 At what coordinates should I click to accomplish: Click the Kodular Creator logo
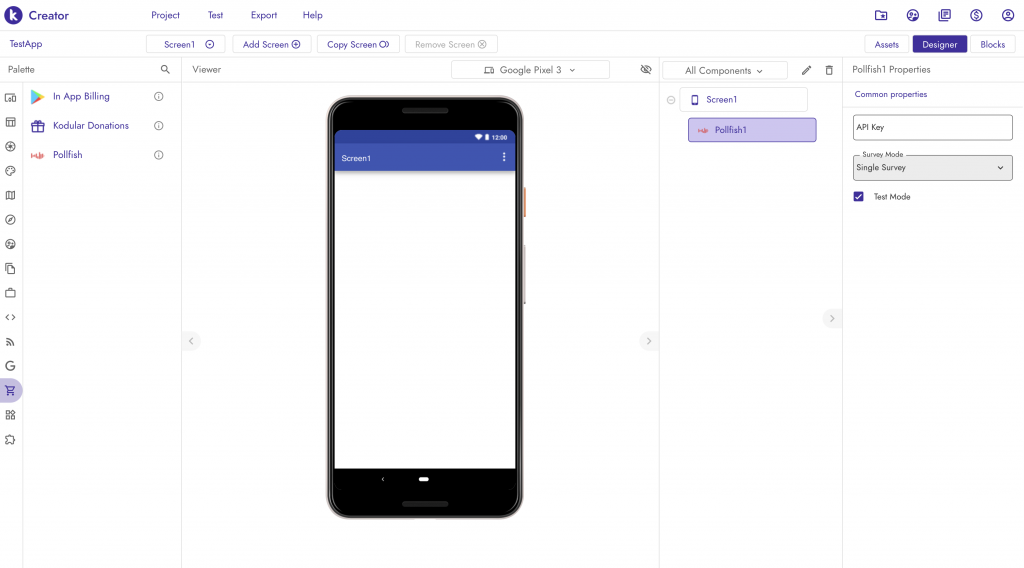(x=37, y=15)
